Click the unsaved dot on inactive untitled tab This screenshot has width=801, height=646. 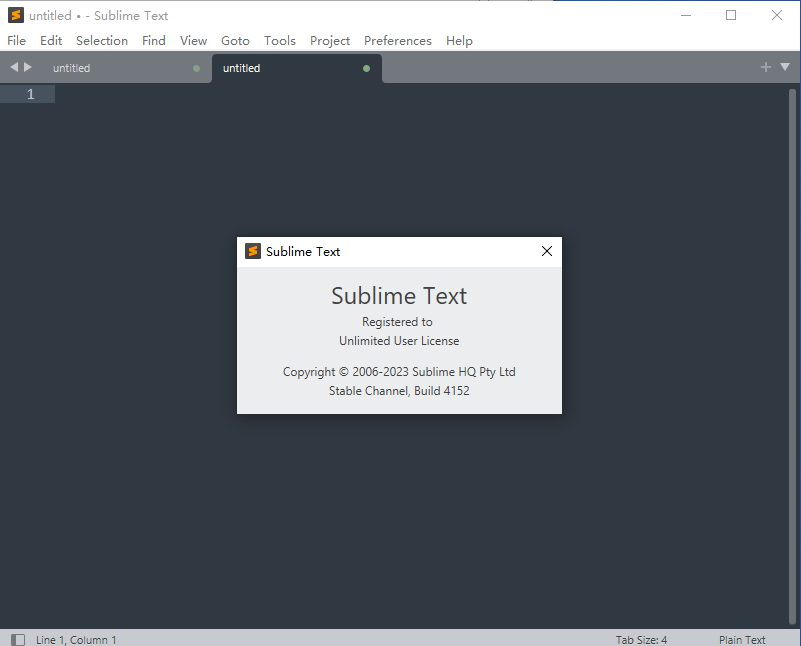click(196, 68)
